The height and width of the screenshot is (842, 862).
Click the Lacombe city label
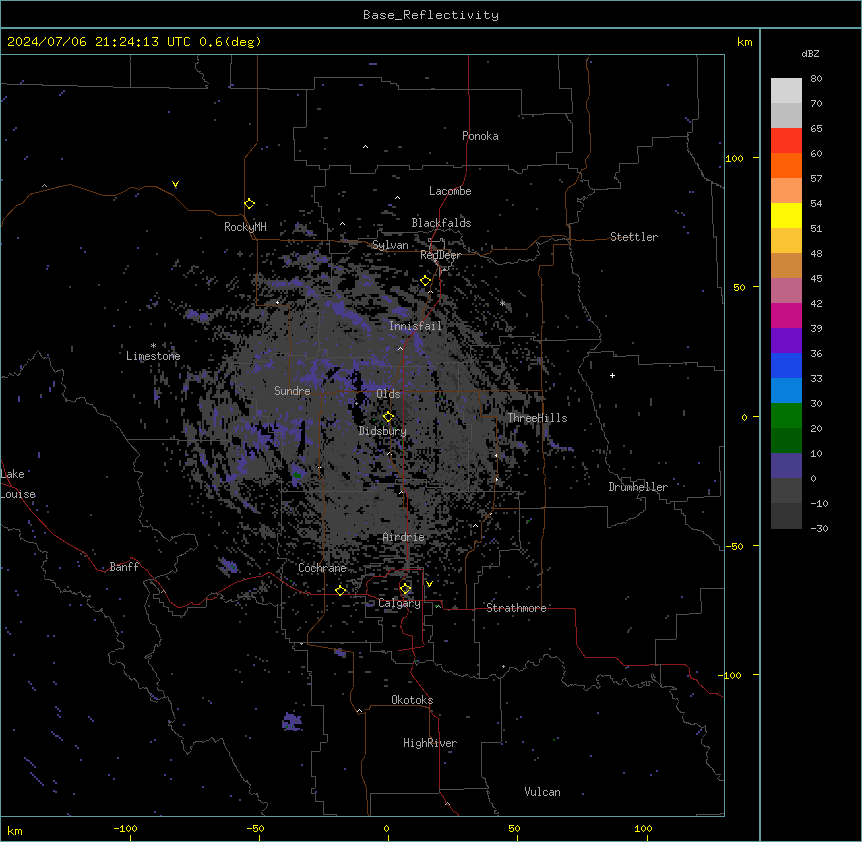coord(450,191)
